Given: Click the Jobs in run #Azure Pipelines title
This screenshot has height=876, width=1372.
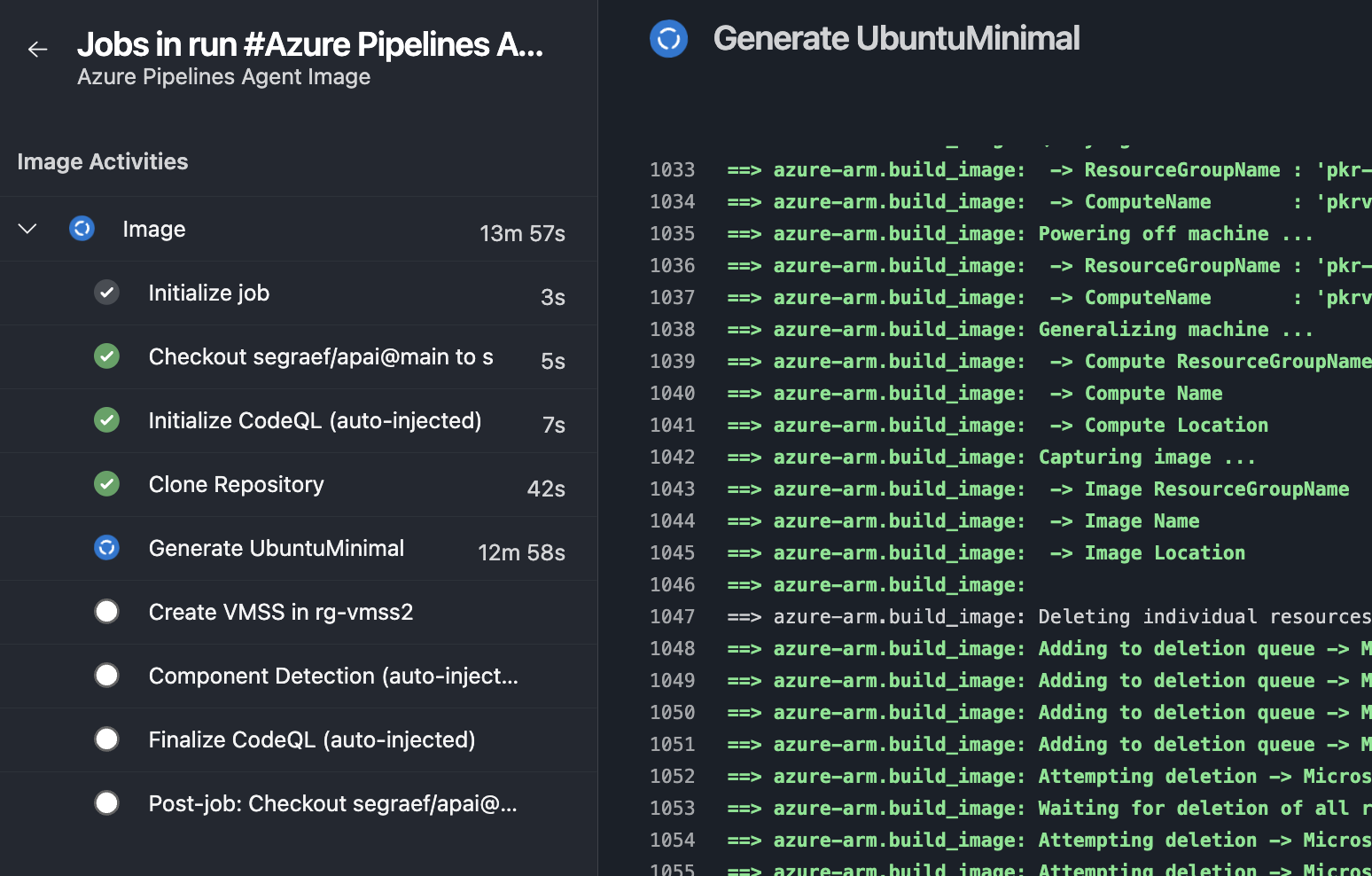Looking at the screenshot, I should click(310, 44).
